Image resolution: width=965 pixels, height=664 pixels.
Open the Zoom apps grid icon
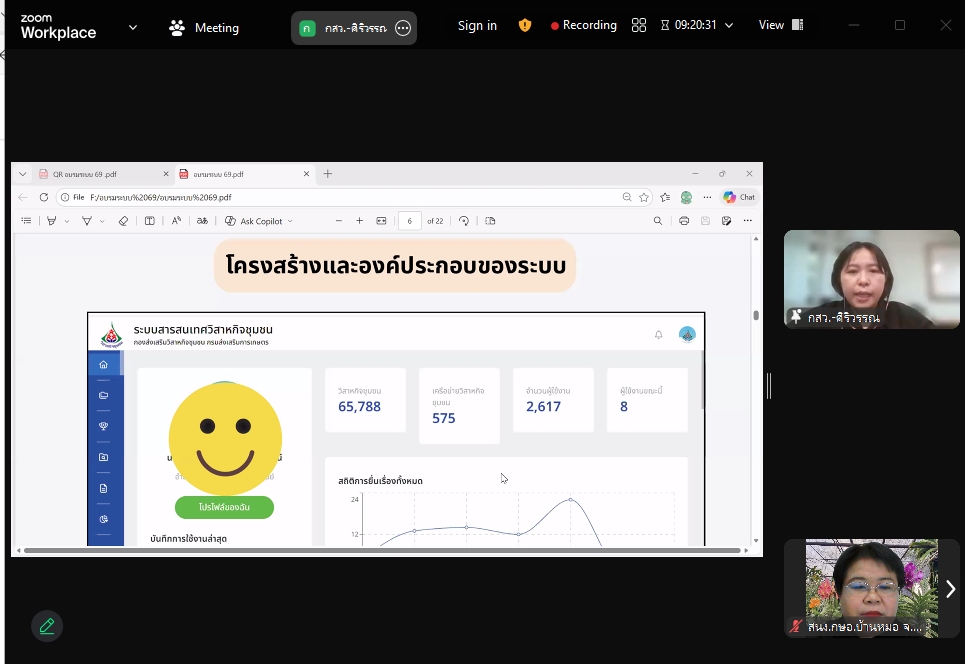639,26
